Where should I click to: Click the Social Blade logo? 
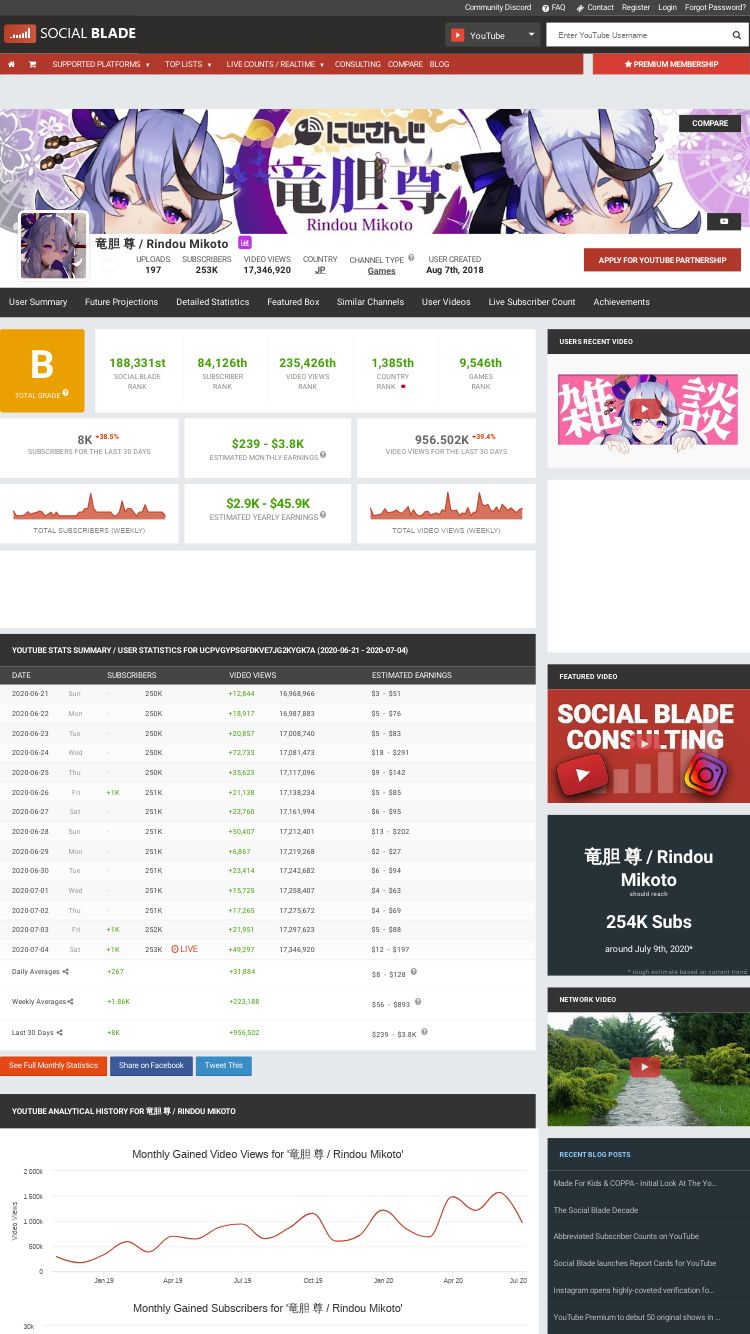click(x=70, y=33)
